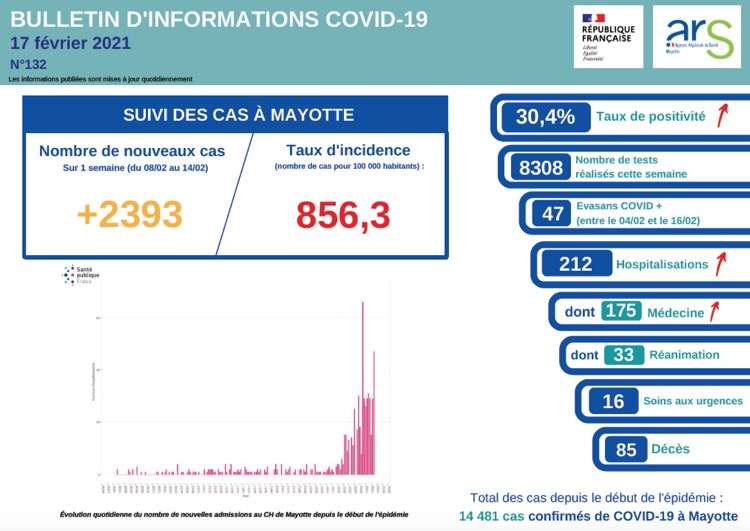Click the ARS Mayotte logo
The width and height of the screenshot is (750, 531).
[696, 37]
